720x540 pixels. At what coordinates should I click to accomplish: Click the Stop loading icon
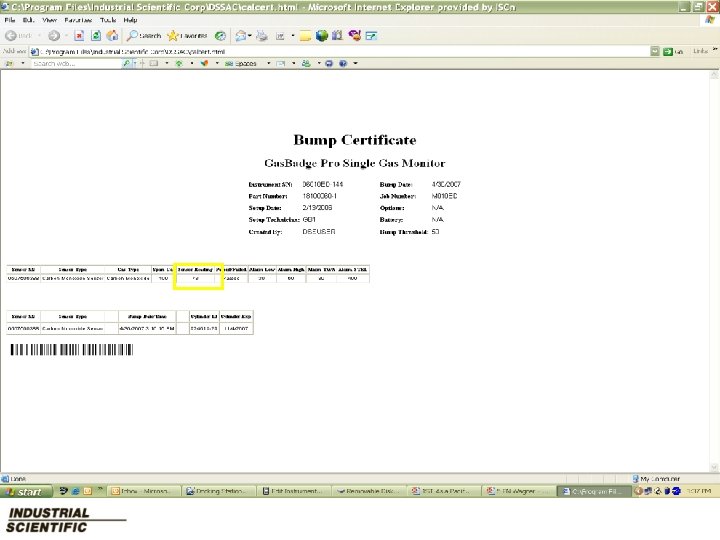click(79, 35)
